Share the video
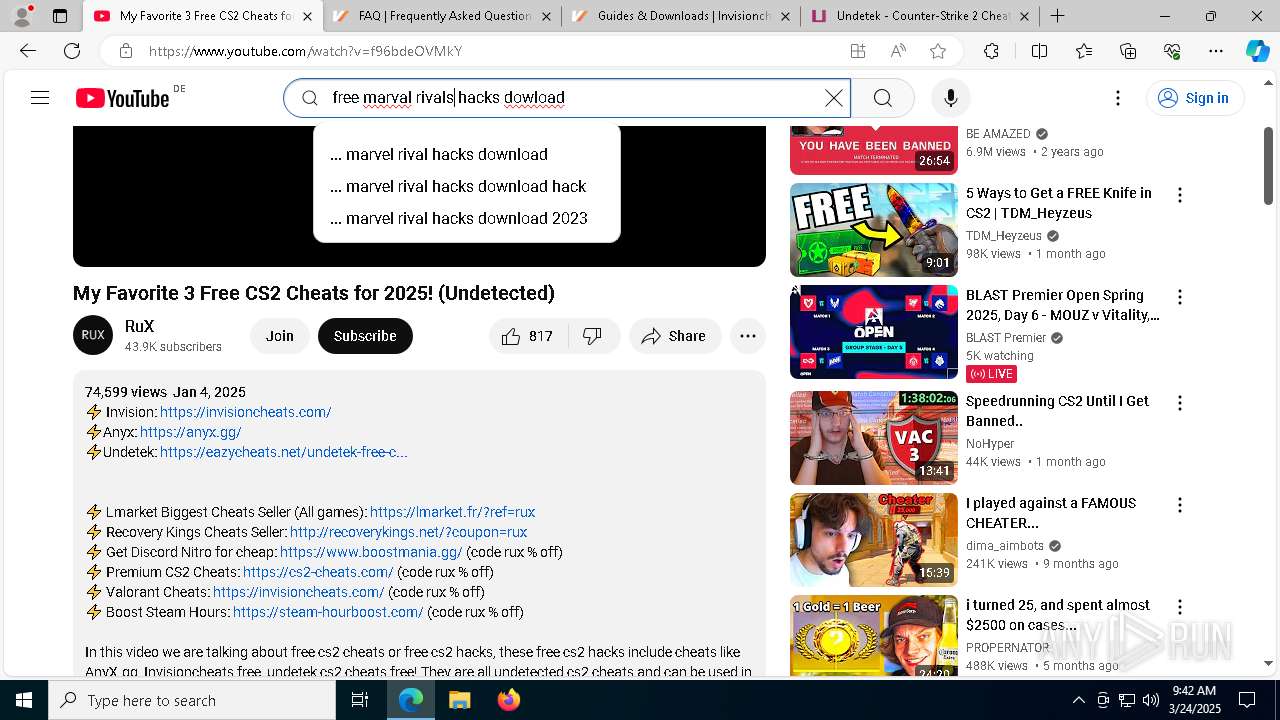1280x720 pixels. [675, 336]
